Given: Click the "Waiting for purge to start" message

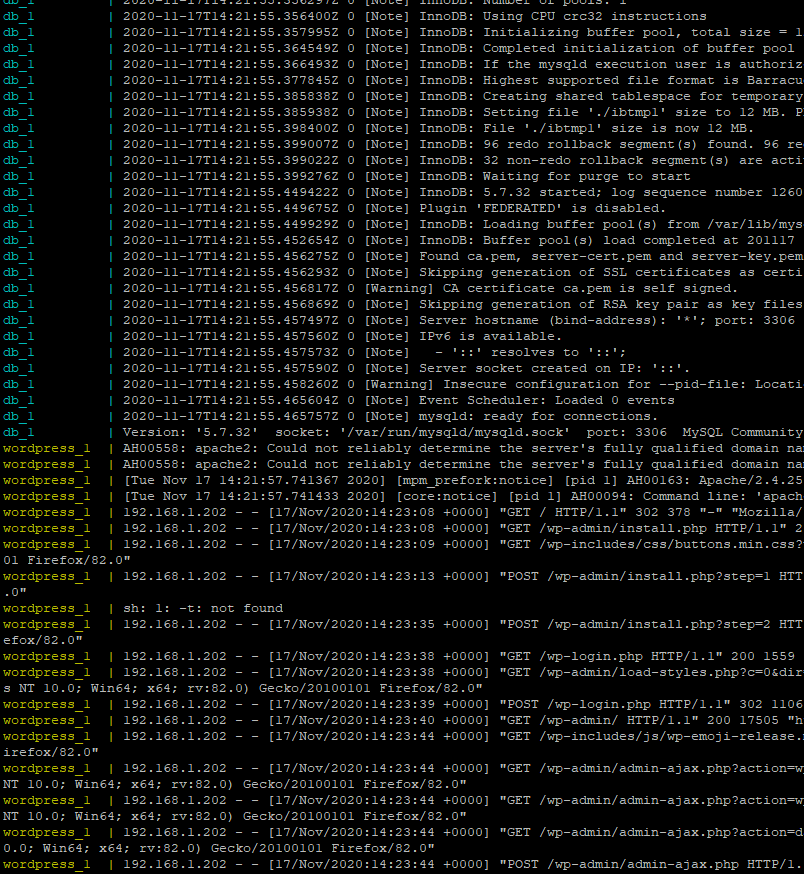Looking at the screenshot, I should 587,177.
